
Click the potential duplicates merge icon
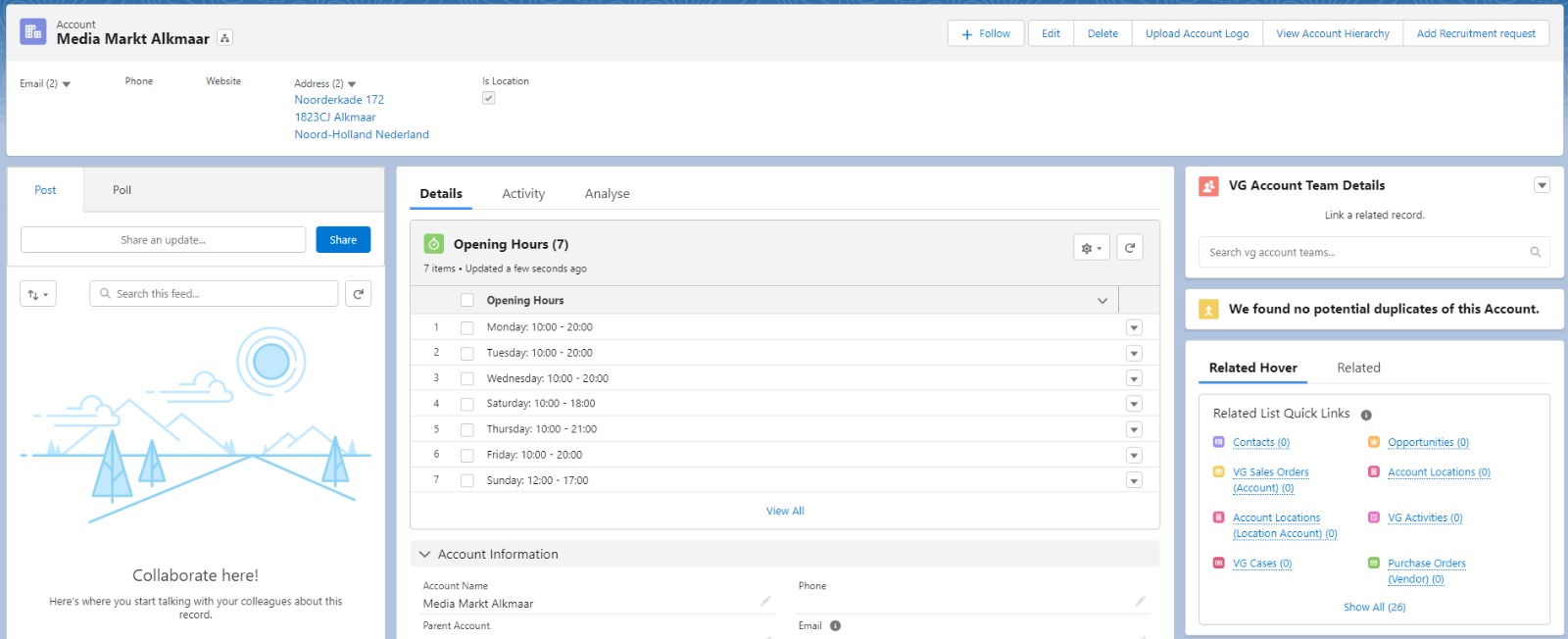1209,309
